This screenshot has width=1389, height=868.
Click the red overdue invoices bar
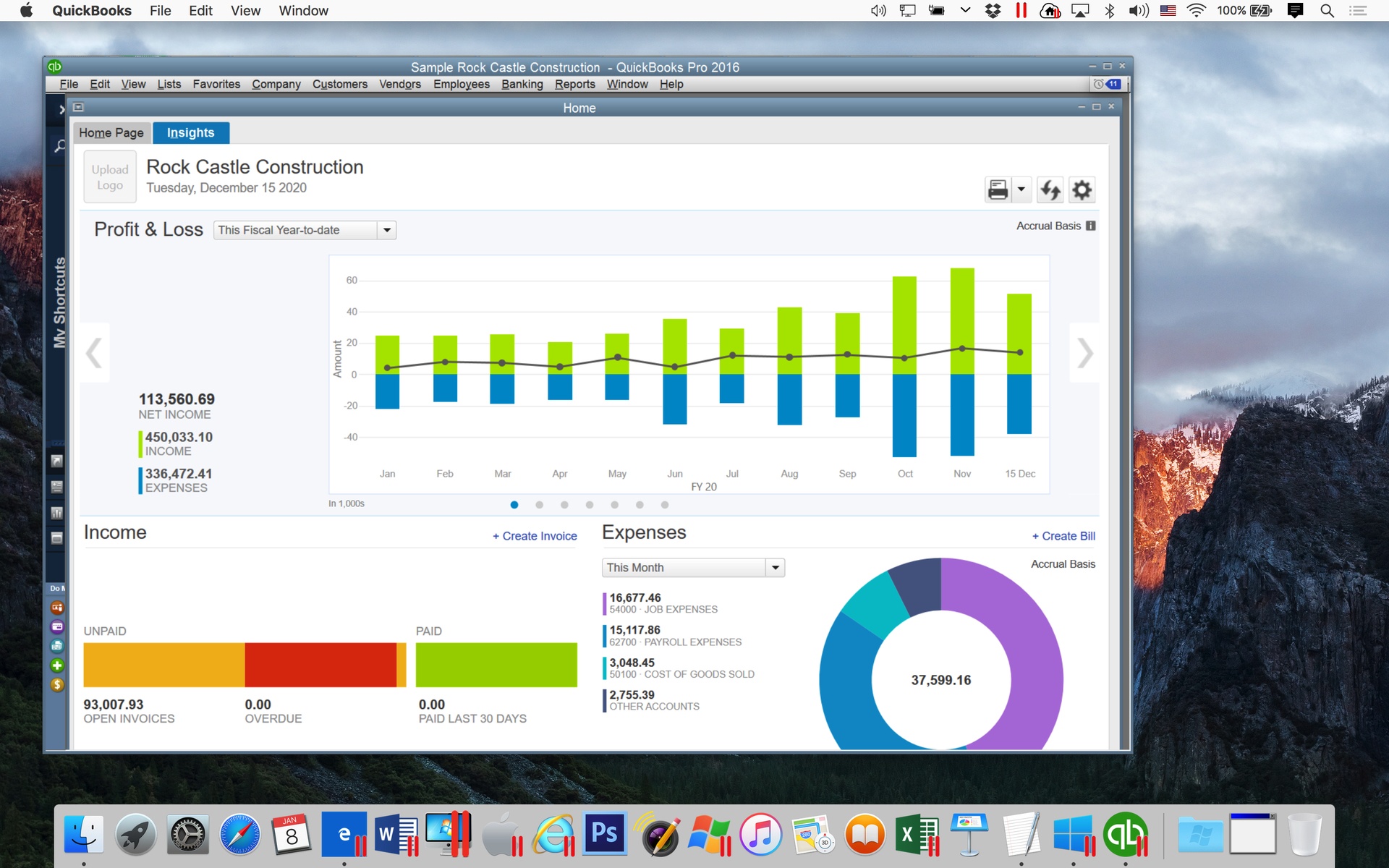click(x=320, y=665)
